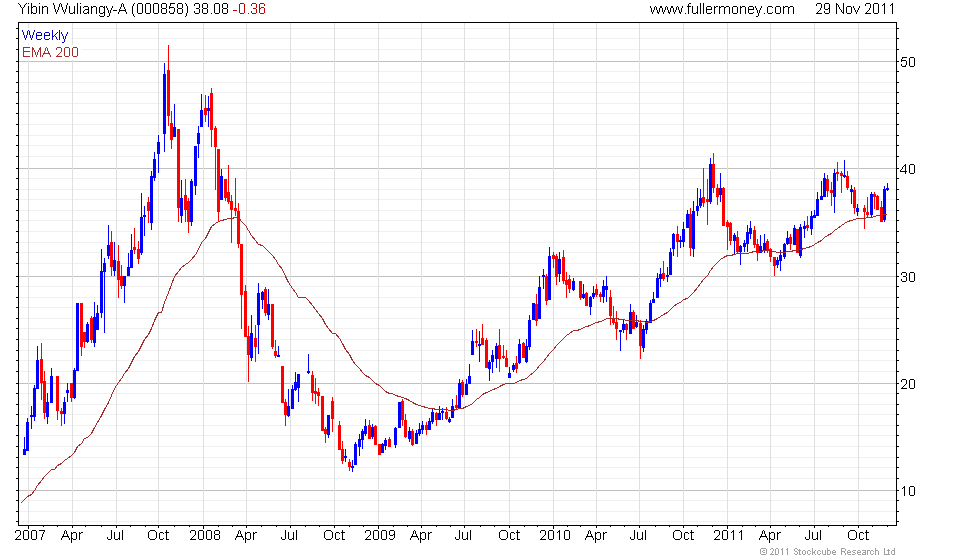This screenshot has height=560, width=980.
Task: Click the x-axis year label 2009
Action: coord(380,536)
